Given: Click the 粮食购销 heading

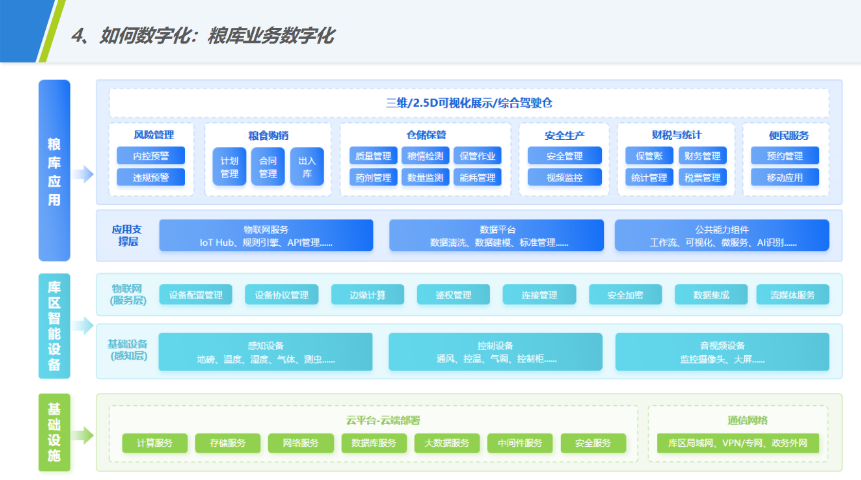Looking at the screenshot, I should [268, 136].
